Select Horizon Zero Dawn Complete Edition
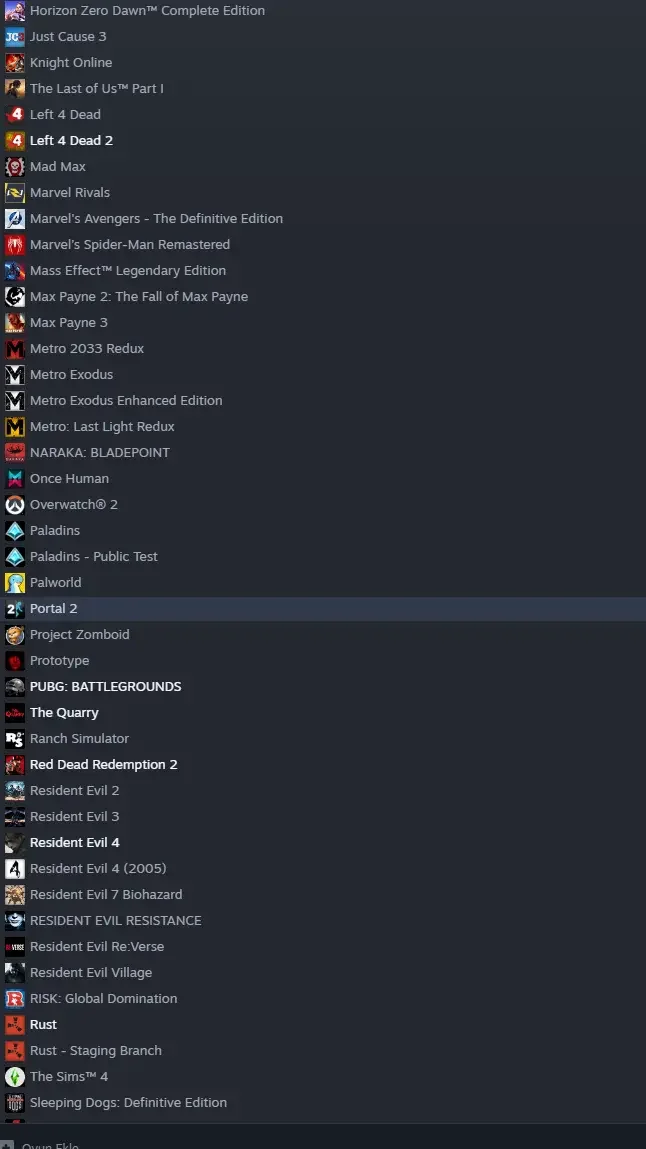Screen dimensions: 646x1149 pos(323,11)
